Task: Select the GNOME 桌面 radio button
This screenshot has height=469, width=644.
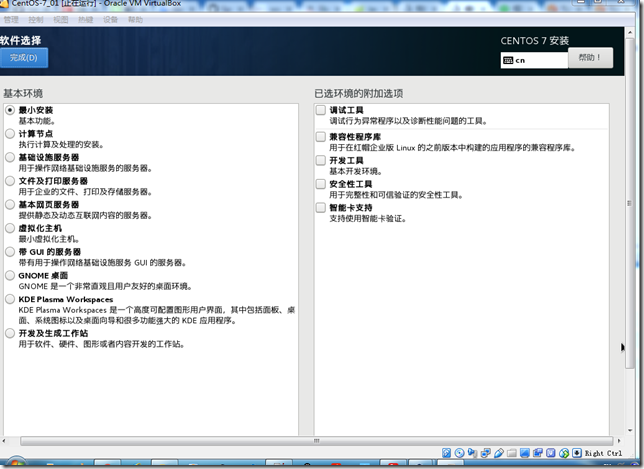Action: point(10,276)
